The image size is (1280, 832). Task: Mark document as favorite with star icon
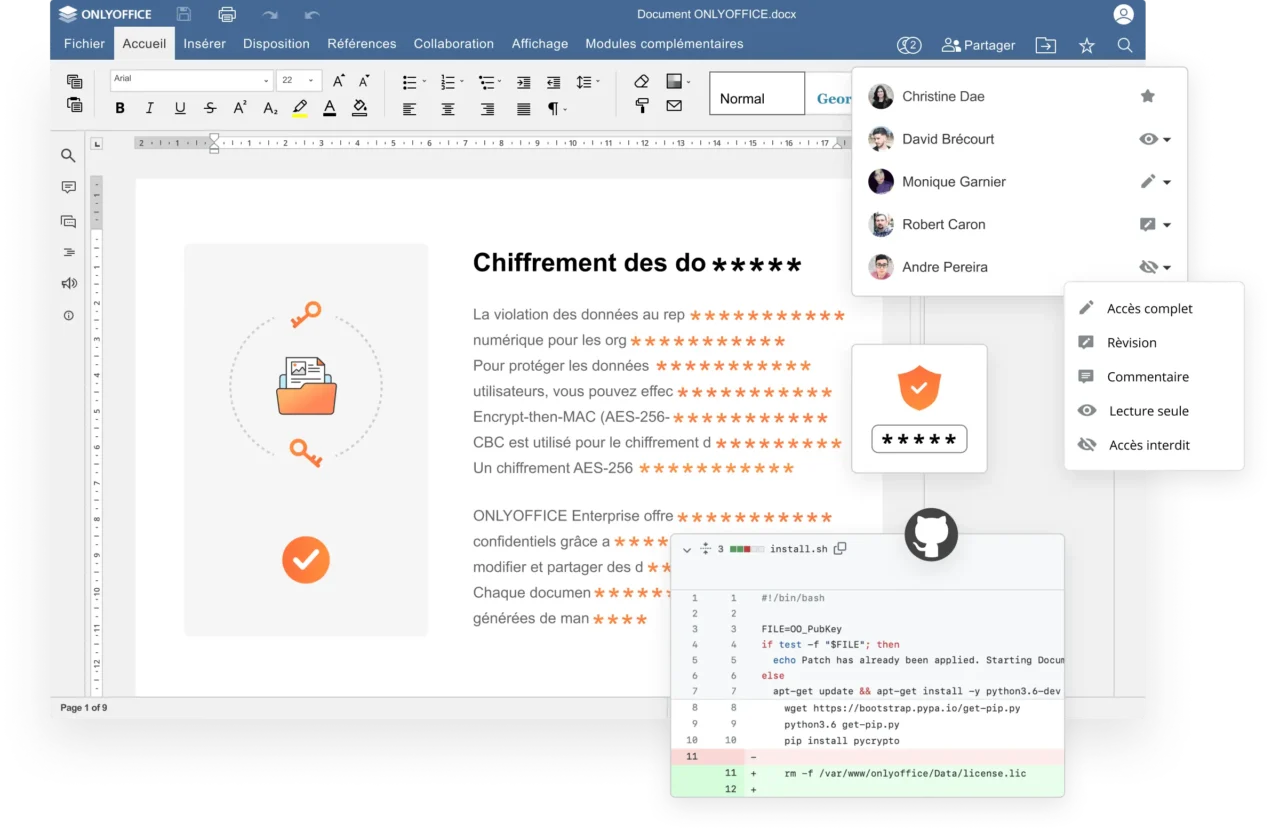(x=1087, y=45)
